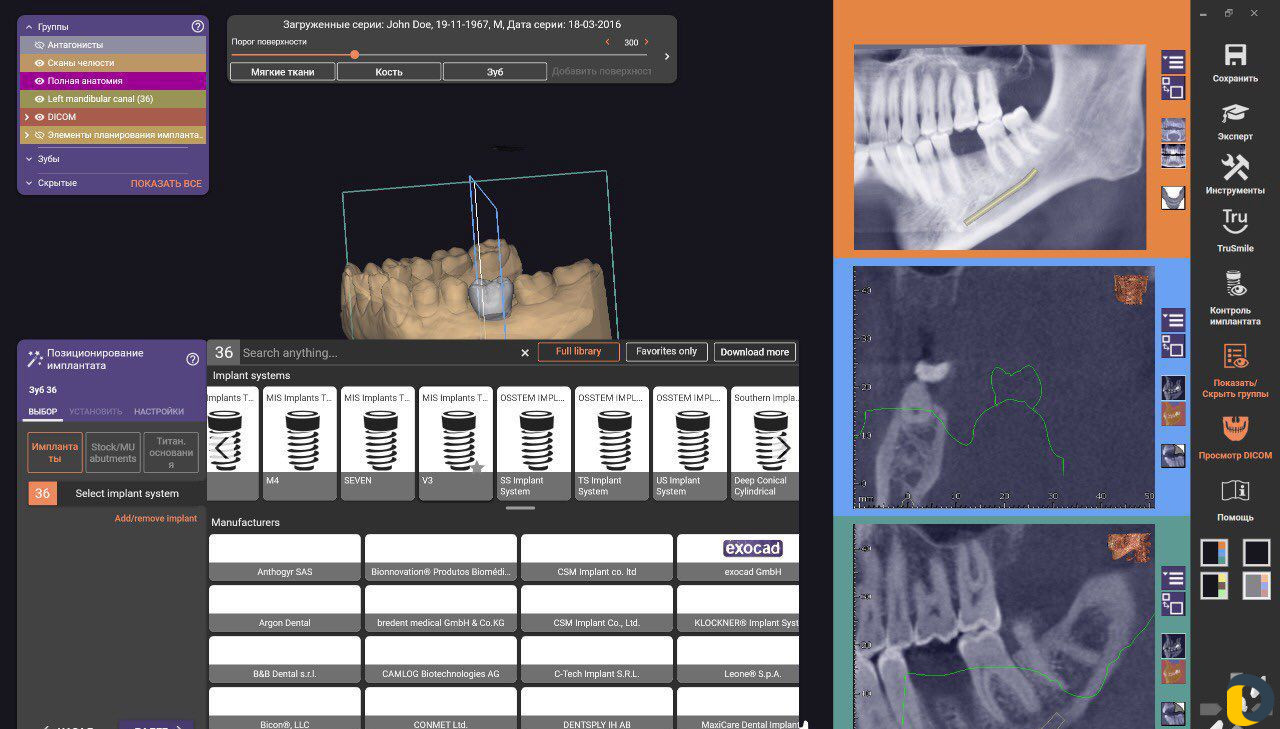1280x729 pixels.
Task: Clear the implant search field
Action: click(525, 353)
